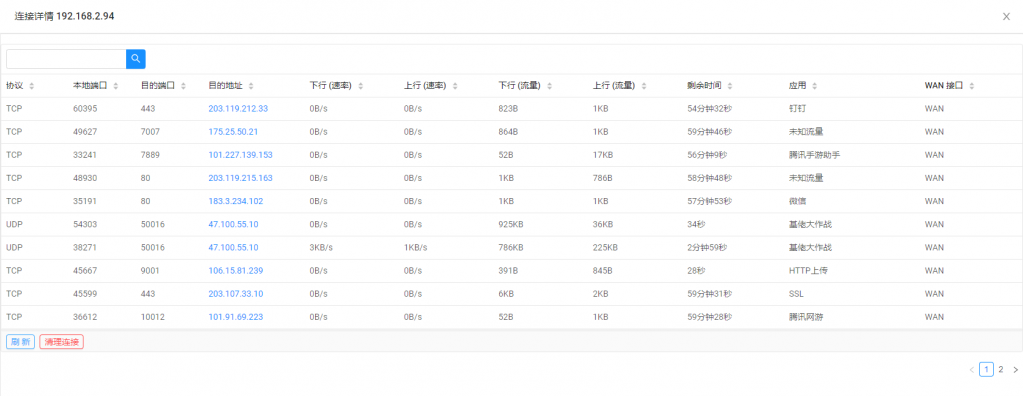Viewport: 1023px width, 396px height.
Task: Sort by 上行 (流量) column
Action: pos(644,86)
